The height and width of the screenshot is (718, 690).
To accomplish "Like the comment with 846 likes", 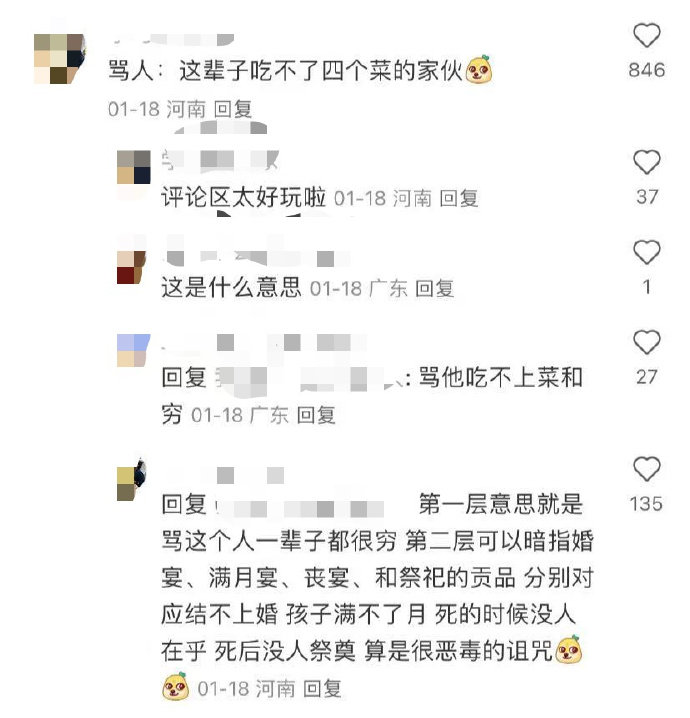I will 647,35.
